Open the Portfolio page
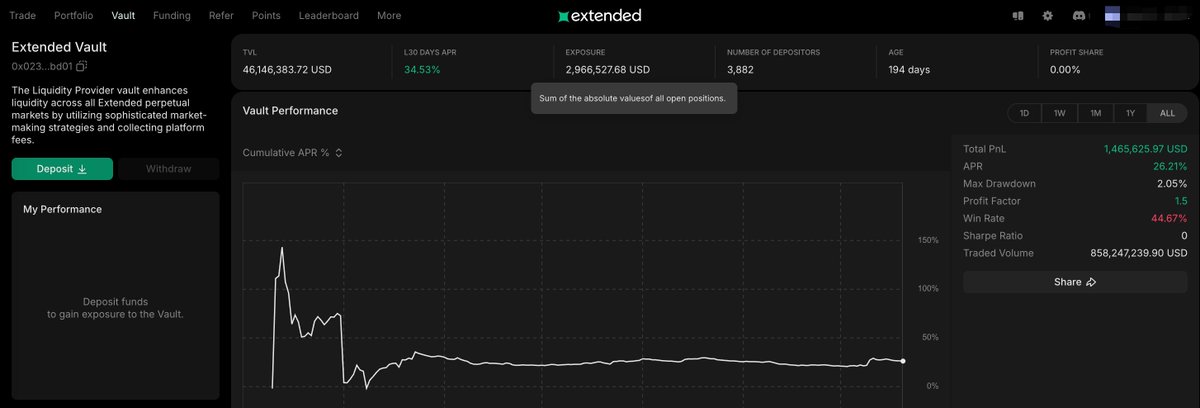Screen dimensions: 1200x408 (x=74, y=16)
